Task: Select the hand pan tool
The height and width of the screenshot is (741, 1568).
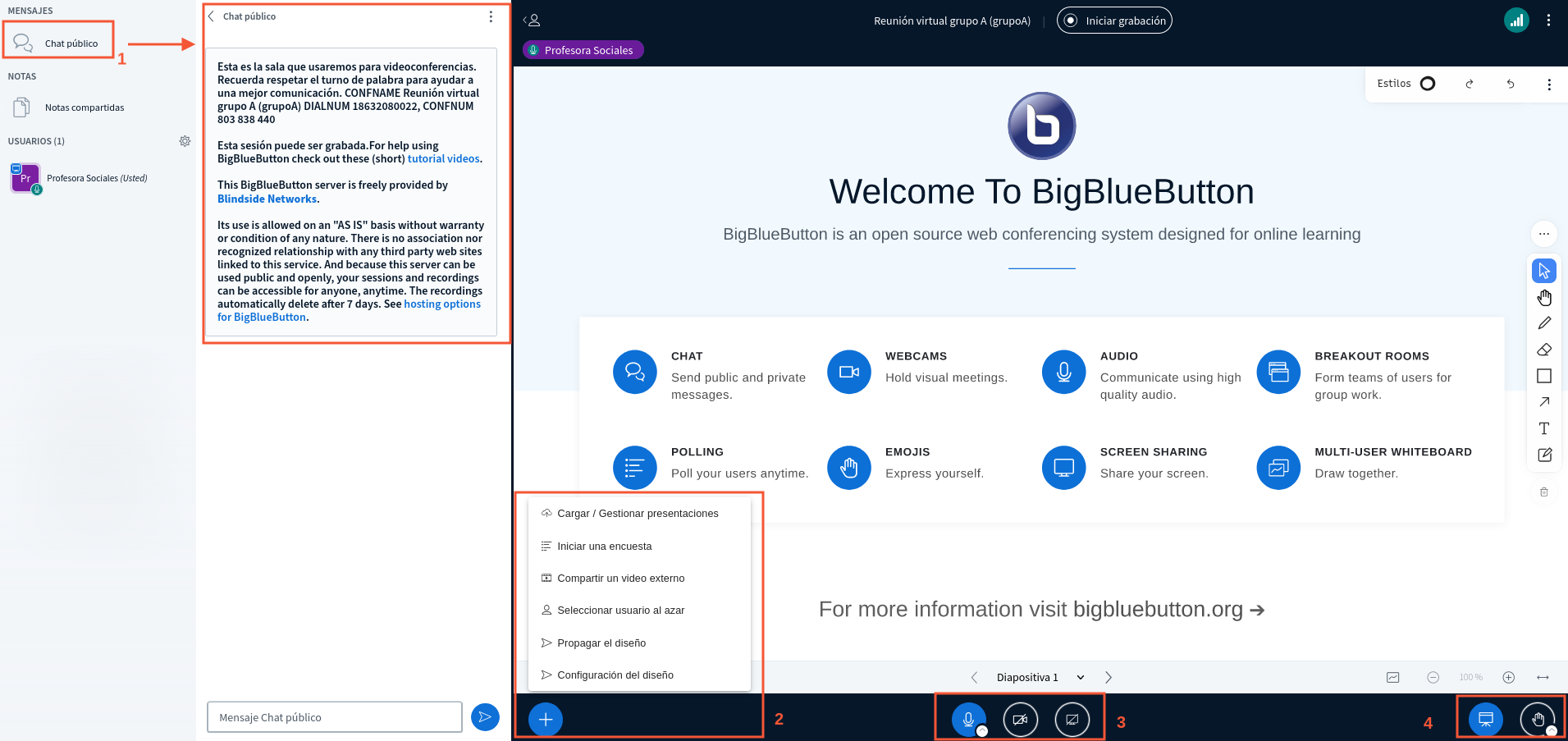Action: tap(1544, 297)
